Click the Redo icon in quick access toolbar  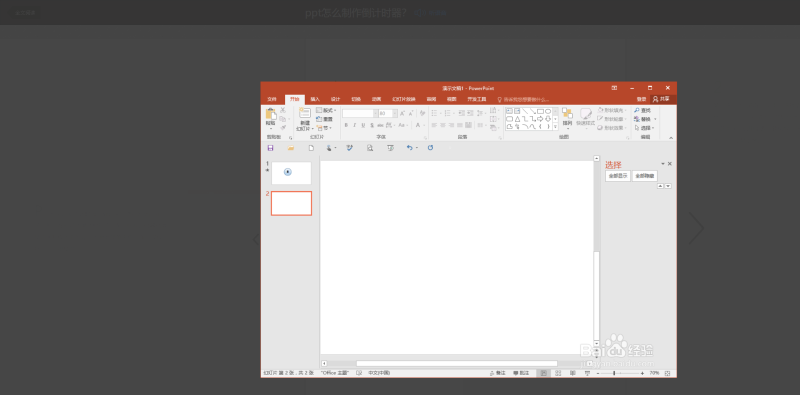431,148
